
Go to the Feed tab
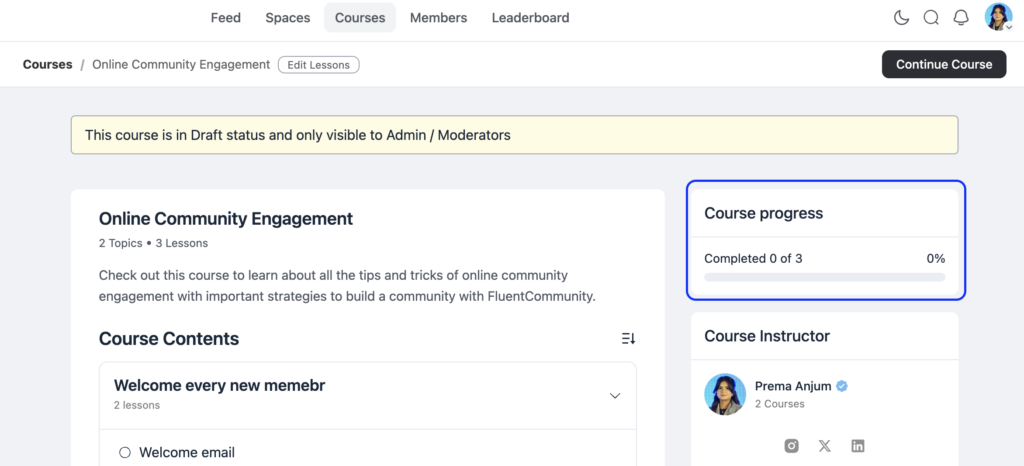[225, 18]
